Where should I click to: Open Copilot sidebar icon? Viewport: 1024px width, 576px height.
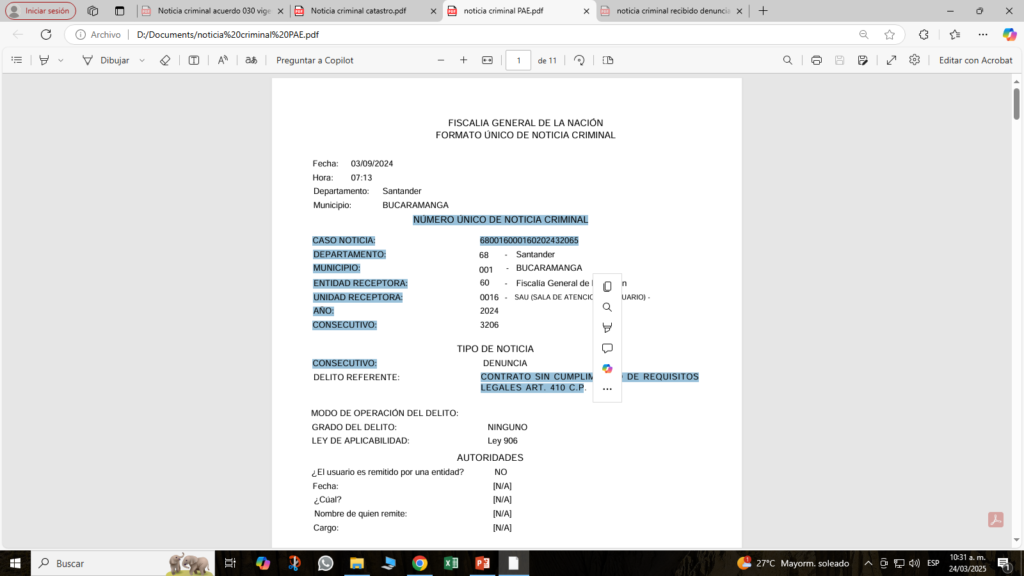[x=1010, y=35]
